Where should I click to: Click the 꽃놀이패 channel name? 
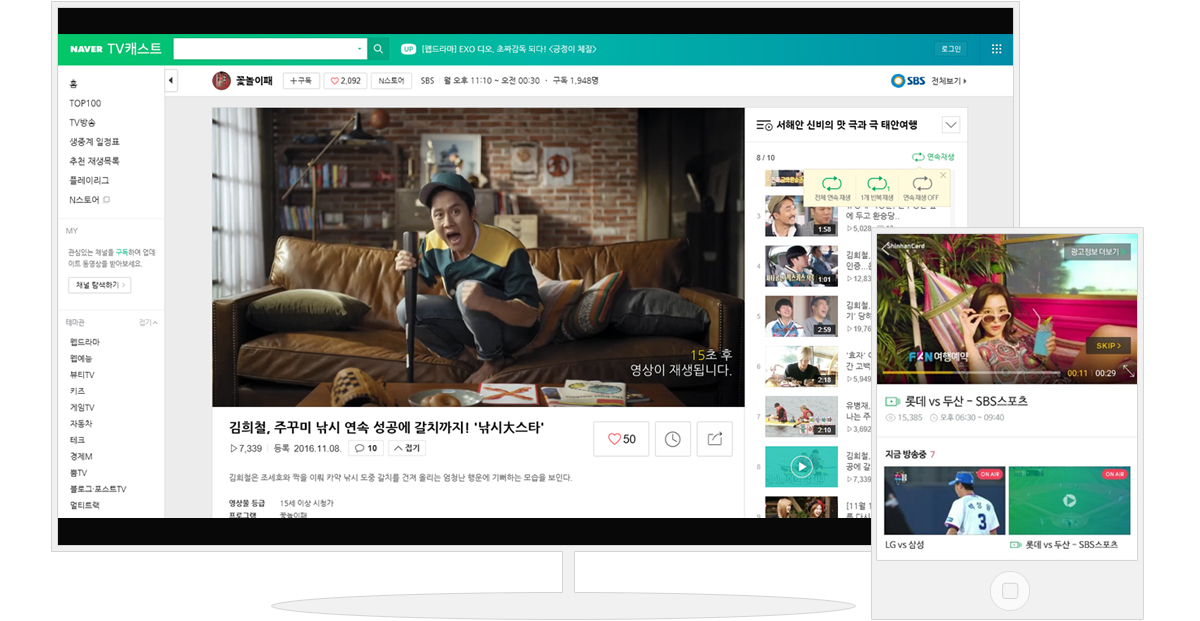[x=256, y=81]
